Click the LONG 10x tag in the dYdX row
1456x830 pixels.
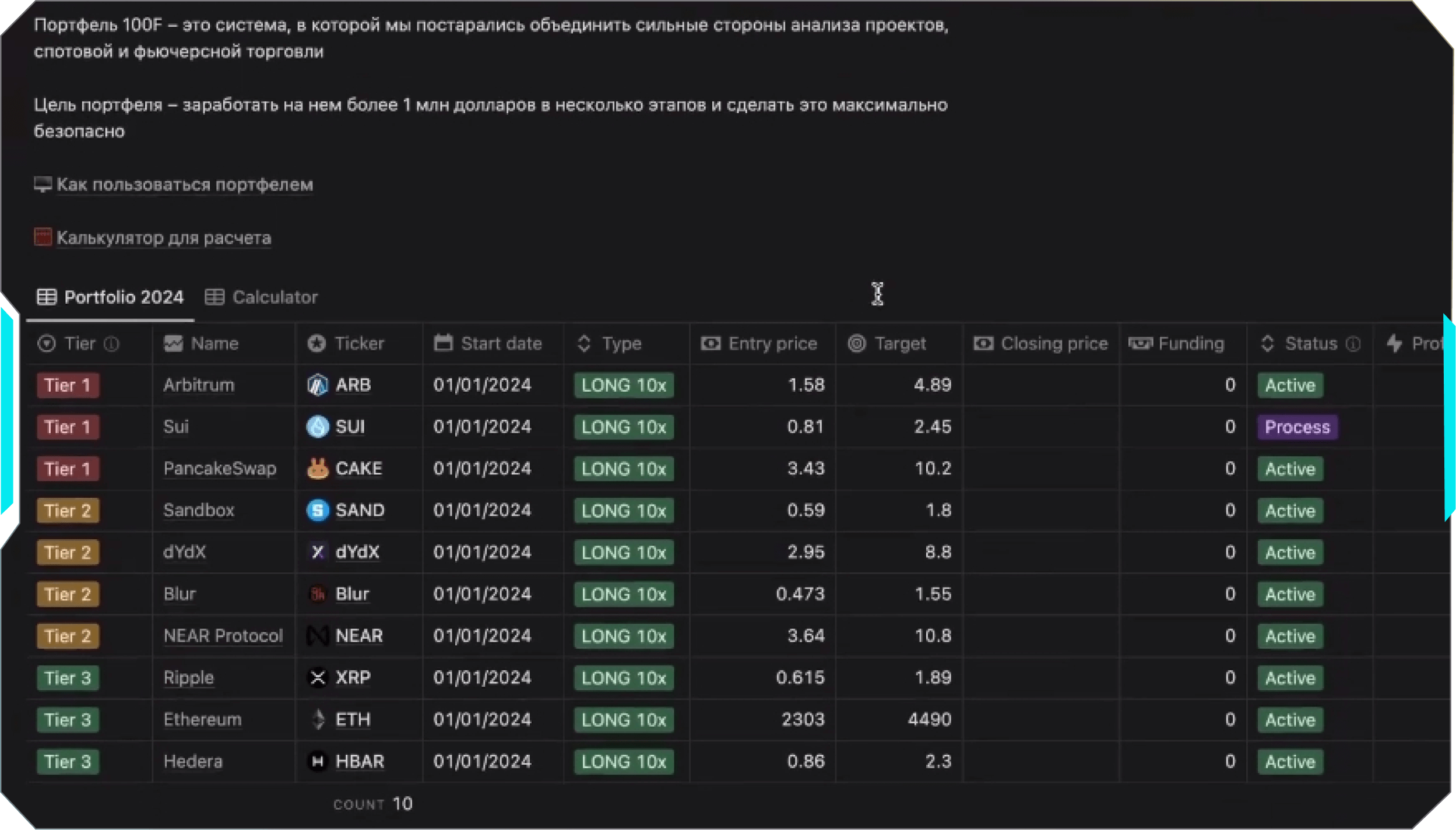tap(623, 553)
